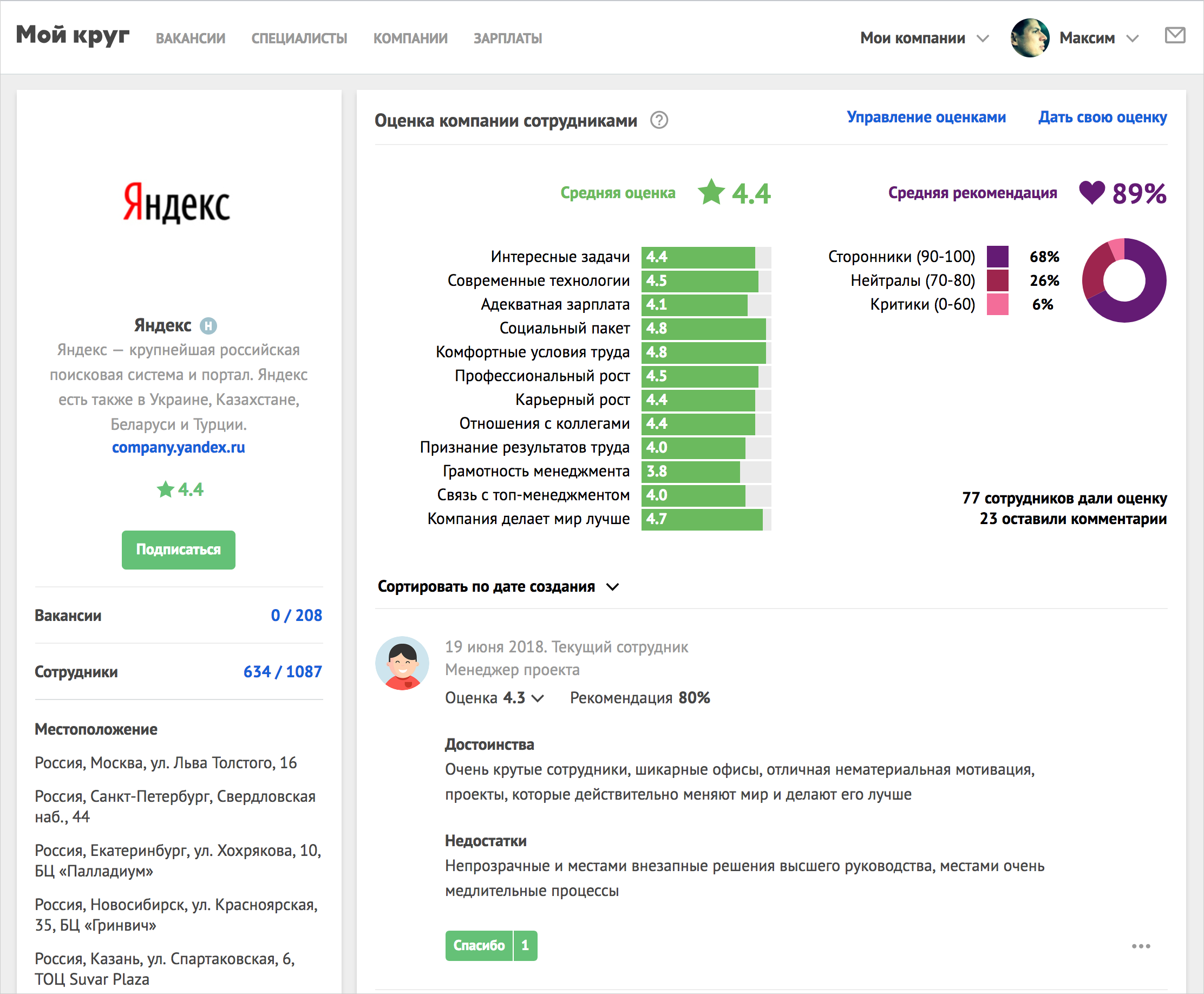
Task: Click the Признание результатов труда 4.0 bar
Action: tap(706, 448)
